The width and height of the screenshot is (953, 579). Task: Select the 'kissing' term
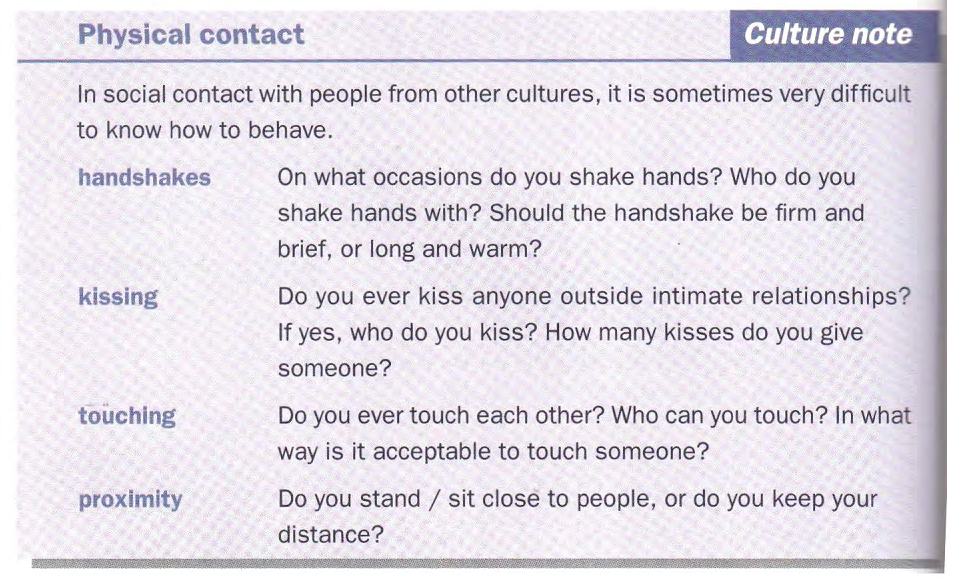click(118, 297)
